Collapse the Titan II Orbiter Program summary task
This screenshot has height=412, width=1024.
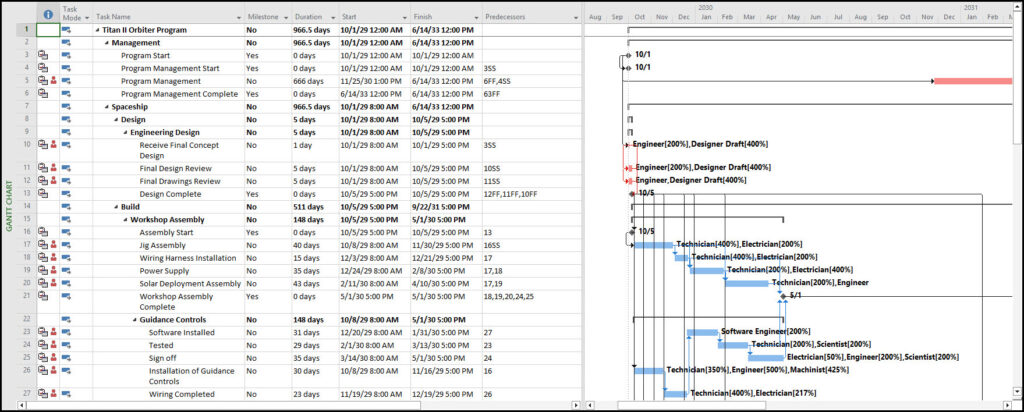[x=98, y=30]
